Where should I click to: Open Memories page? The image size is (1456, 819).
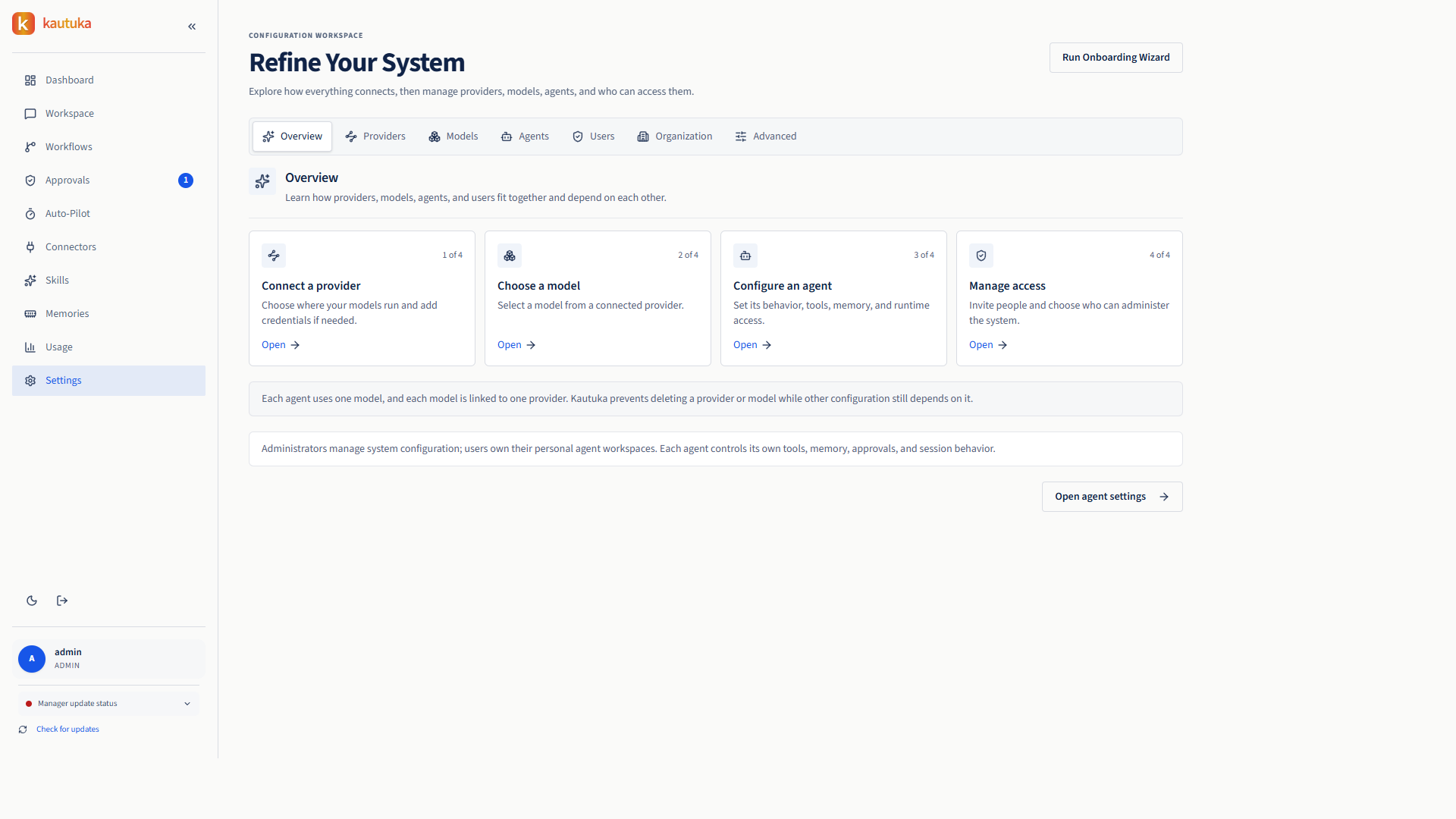[108, 314]
